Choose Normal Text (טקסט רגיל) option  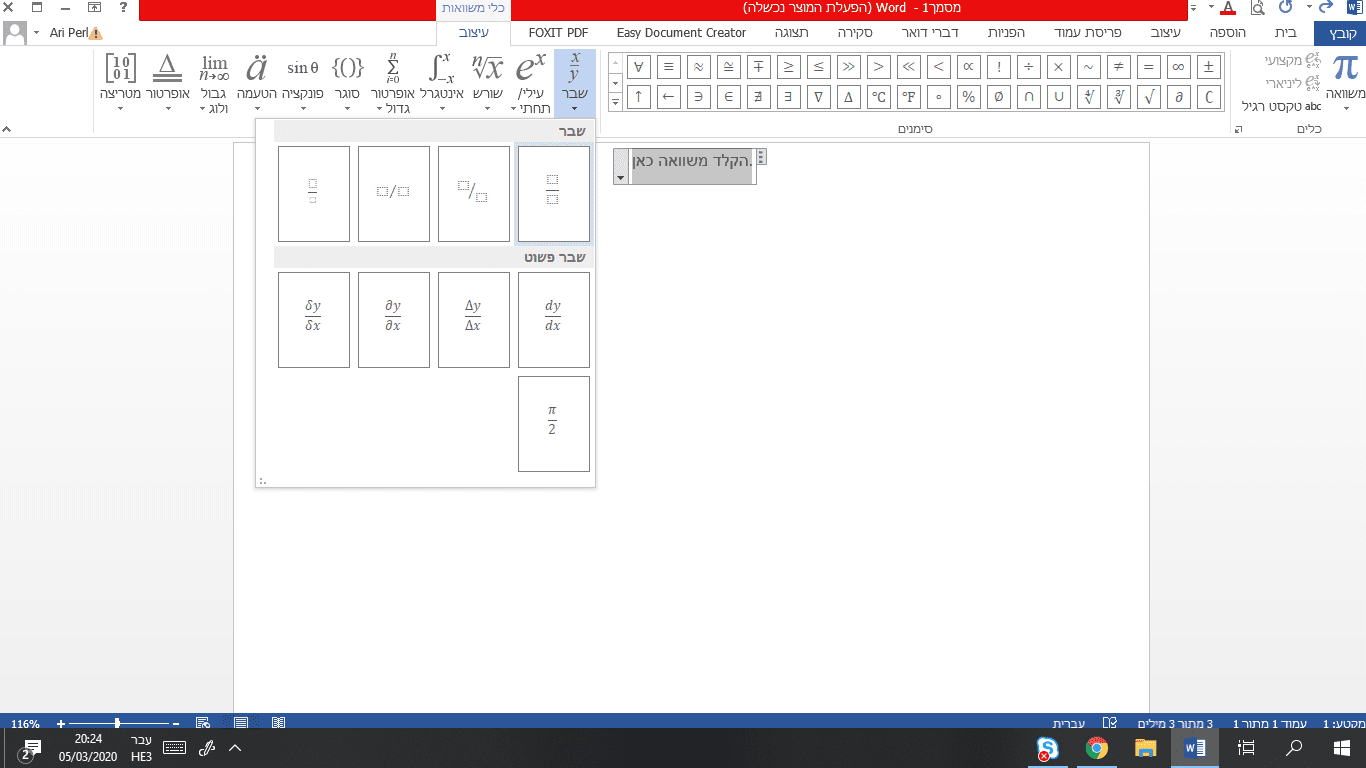click(1282, 106)
